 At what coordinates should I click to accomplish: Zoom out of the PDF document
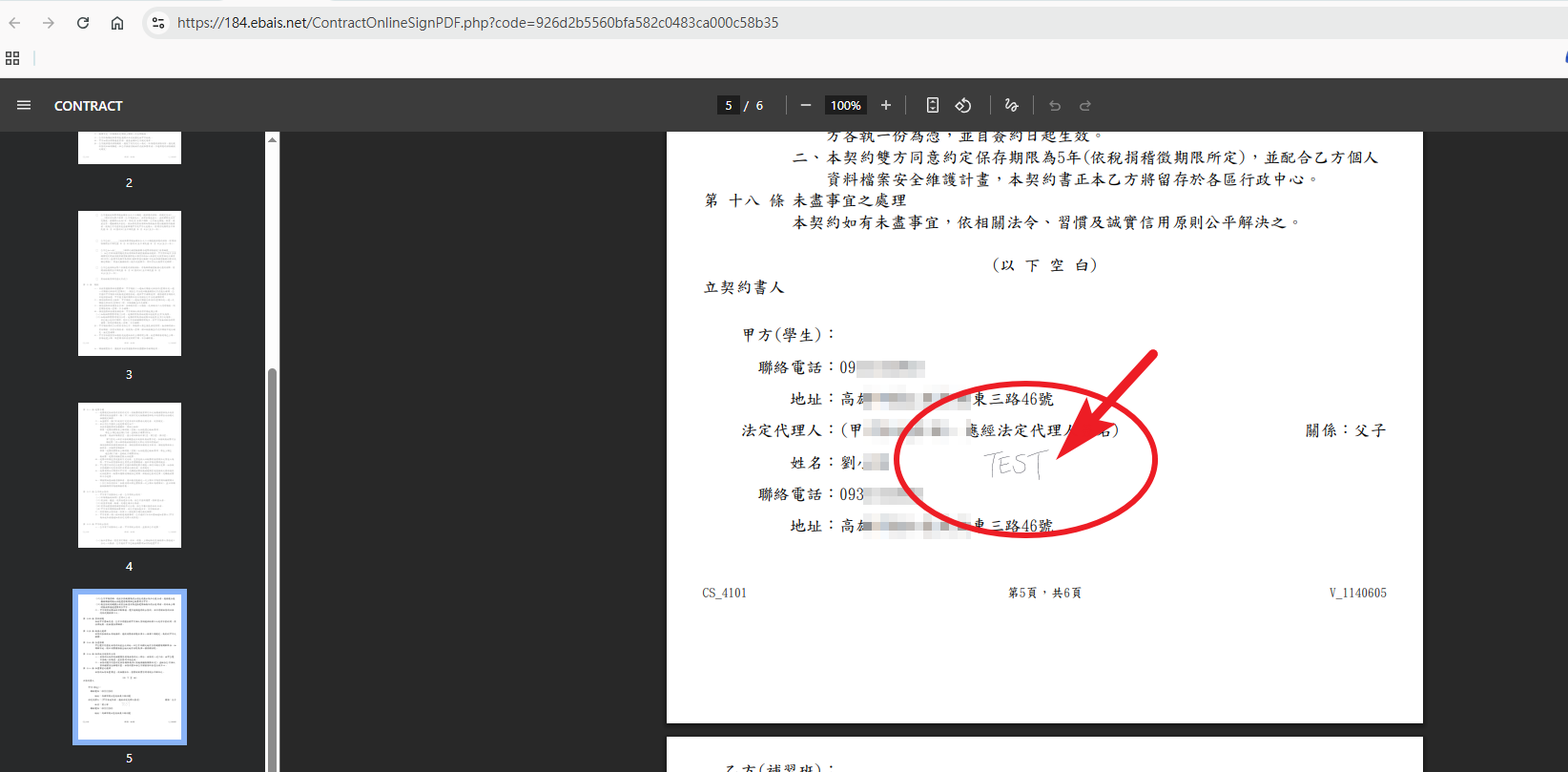pos(806,105)
